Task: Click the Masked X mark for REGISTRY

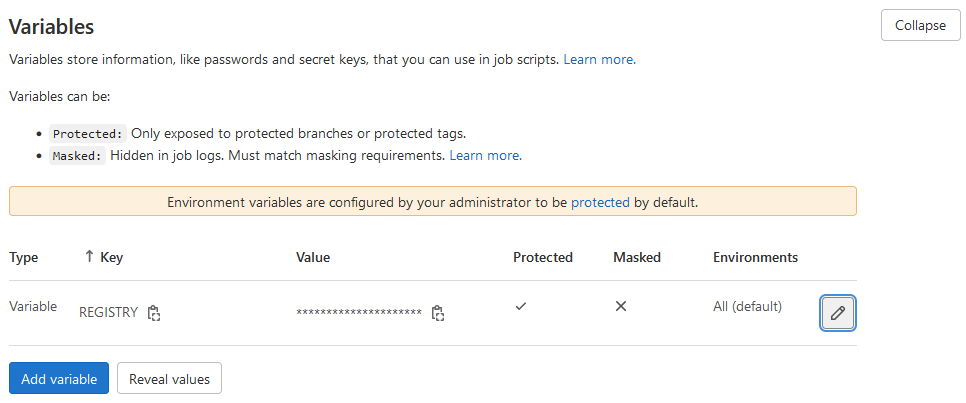Action: click(x=621, y=306)
